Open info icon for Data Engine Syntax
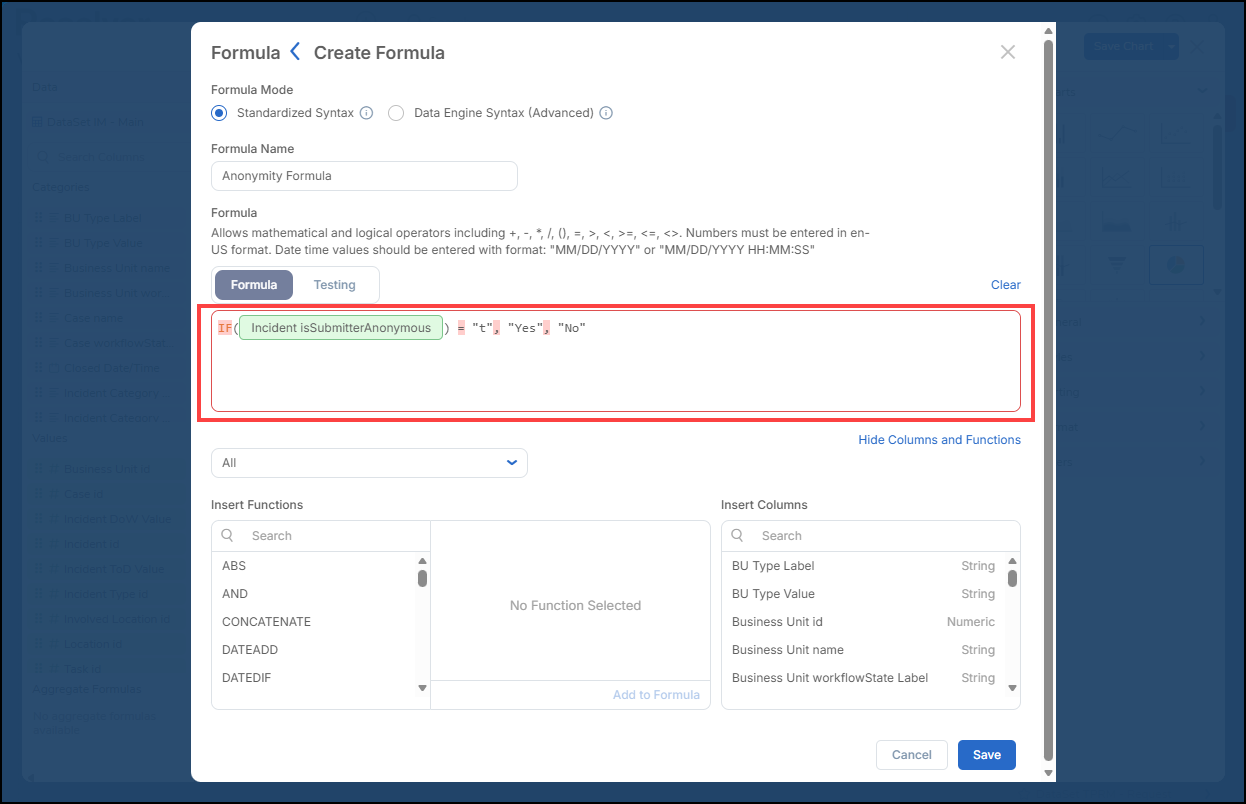 606,113
